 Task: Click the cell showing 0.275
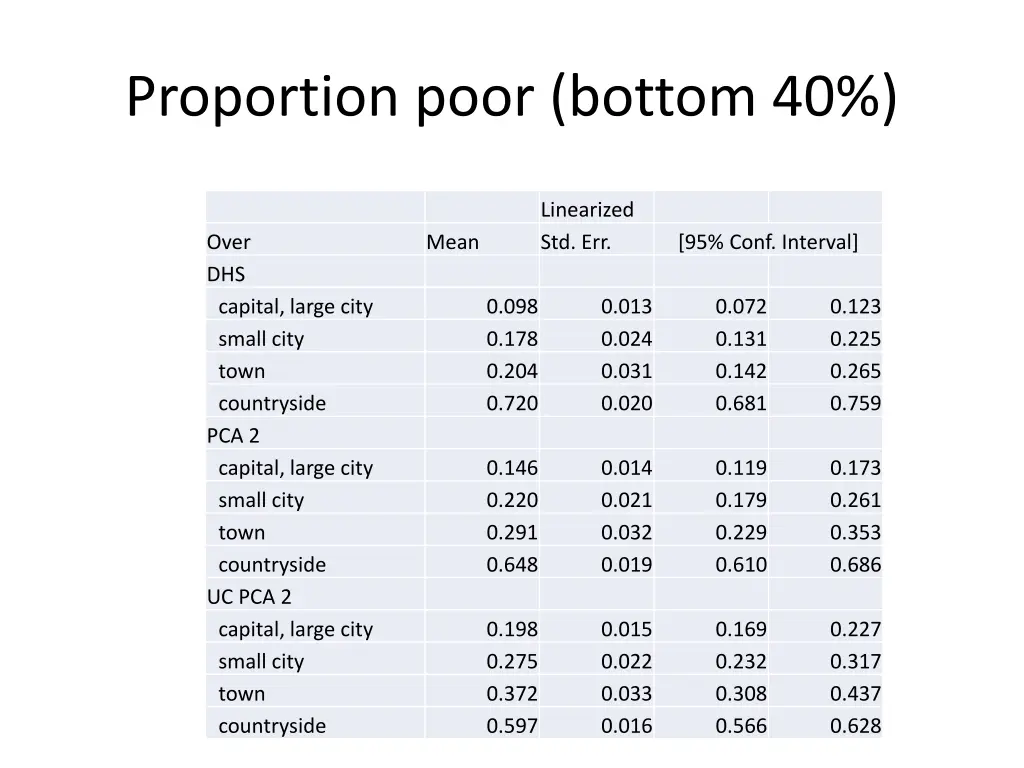pos(512,662)
